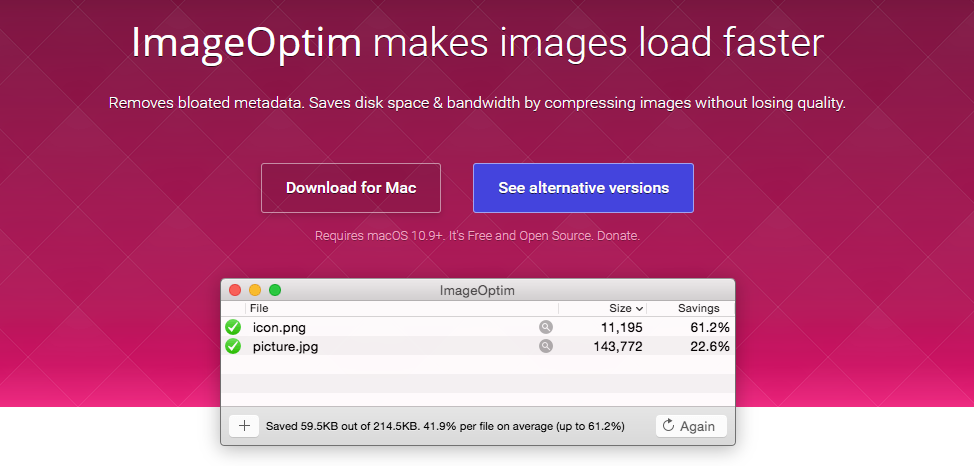The height and width of the screenshot is (466, 974).
Task: Click the Download for Mac button
Action: (351, 188)
